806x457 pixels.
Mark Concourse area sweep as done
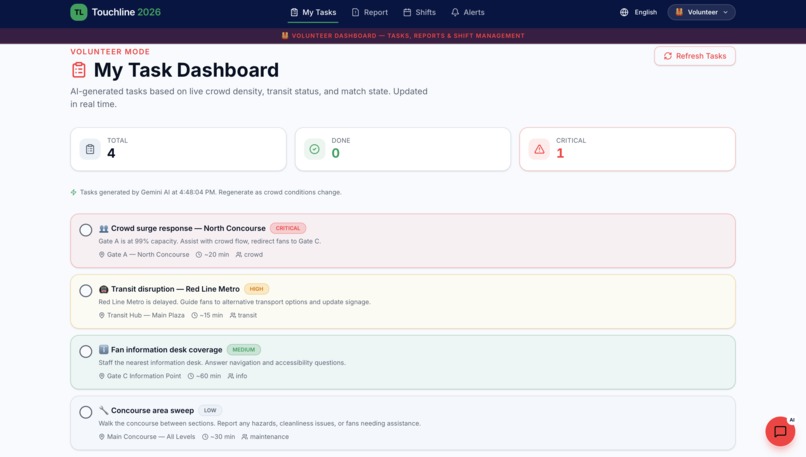pos(86,412)
